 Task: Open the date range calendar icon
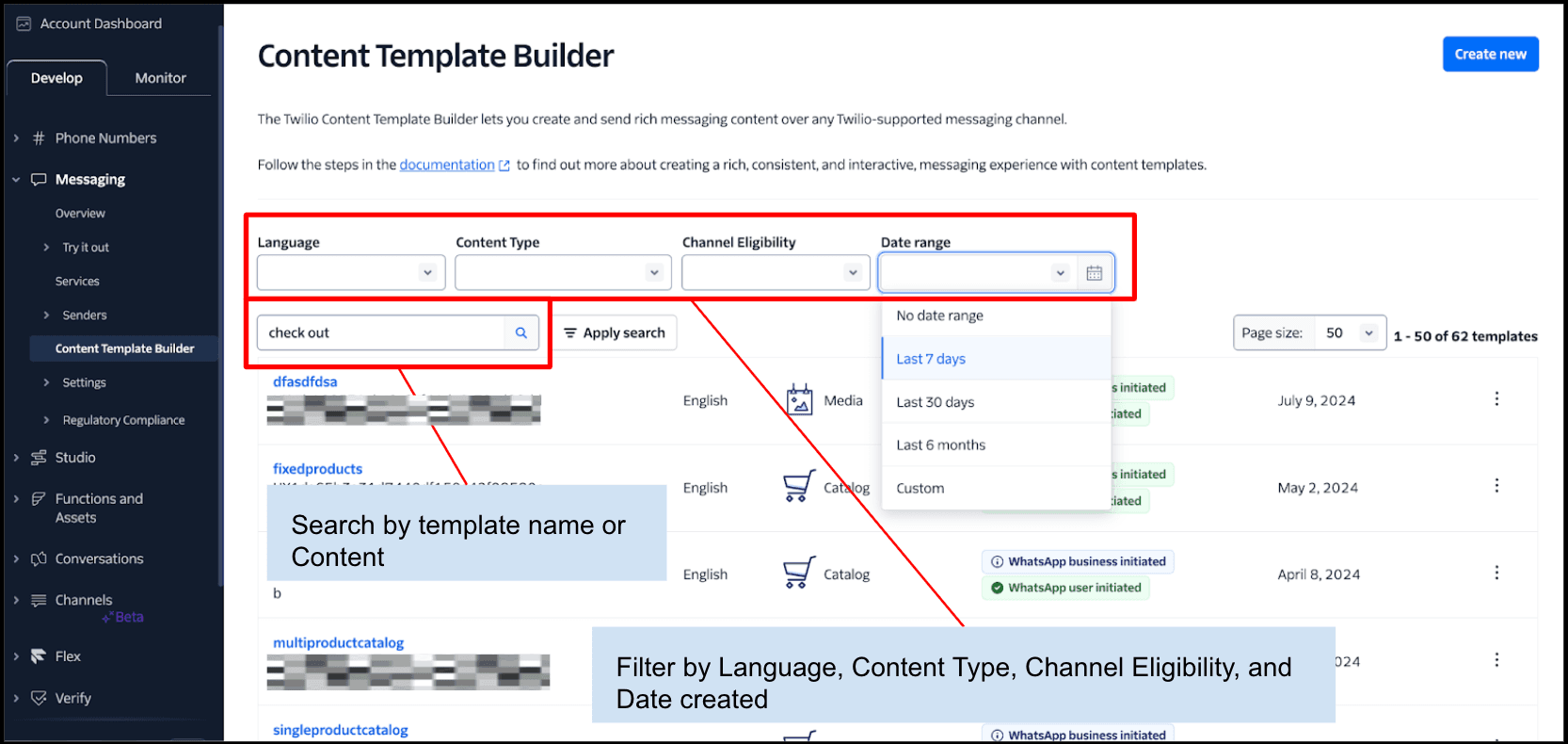(1094, 273)
